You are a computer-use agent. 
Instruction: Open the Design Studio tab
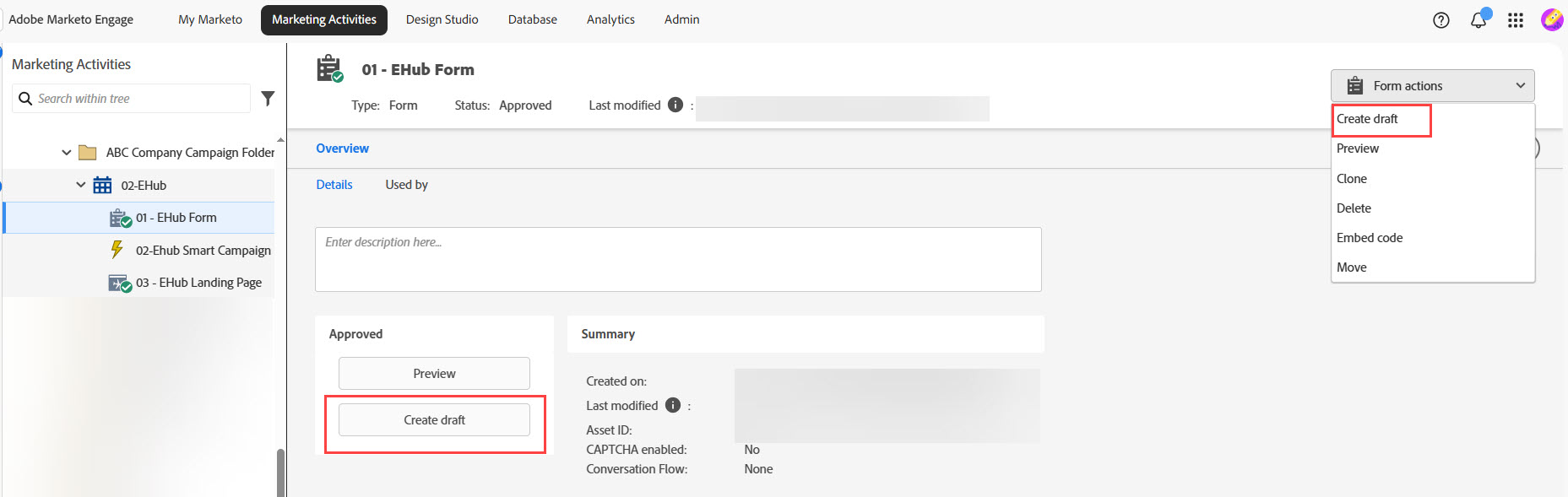pyautogui.click(x=442, y=19)
